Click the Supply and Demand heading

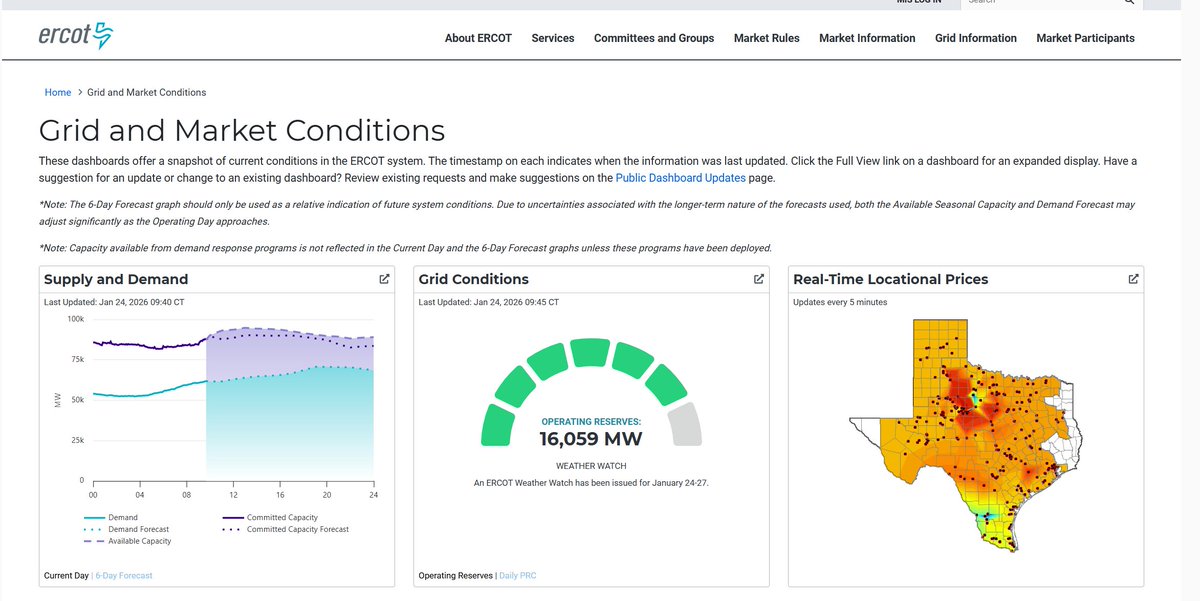116,279
